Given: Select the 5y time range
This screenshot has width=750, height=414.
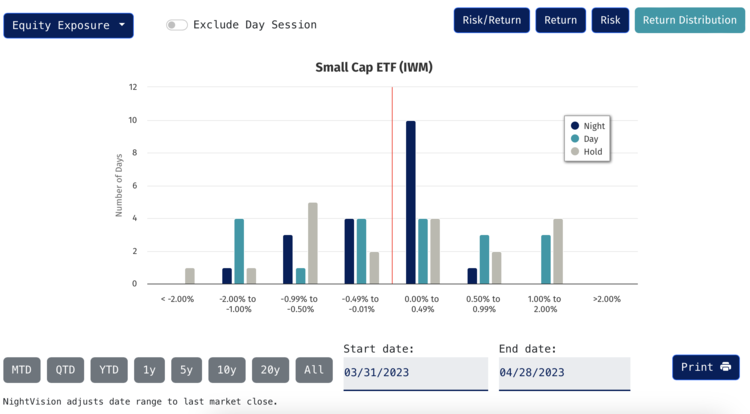Looking at the screenshot, I should (187, 370).
